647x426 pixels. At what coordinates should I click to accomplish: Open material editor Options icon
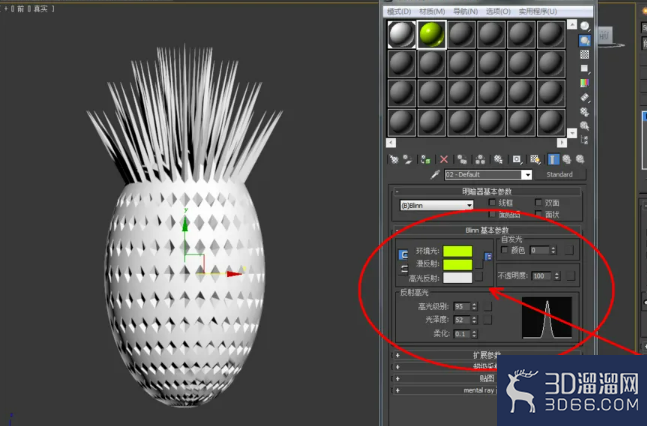coord(585,111)
